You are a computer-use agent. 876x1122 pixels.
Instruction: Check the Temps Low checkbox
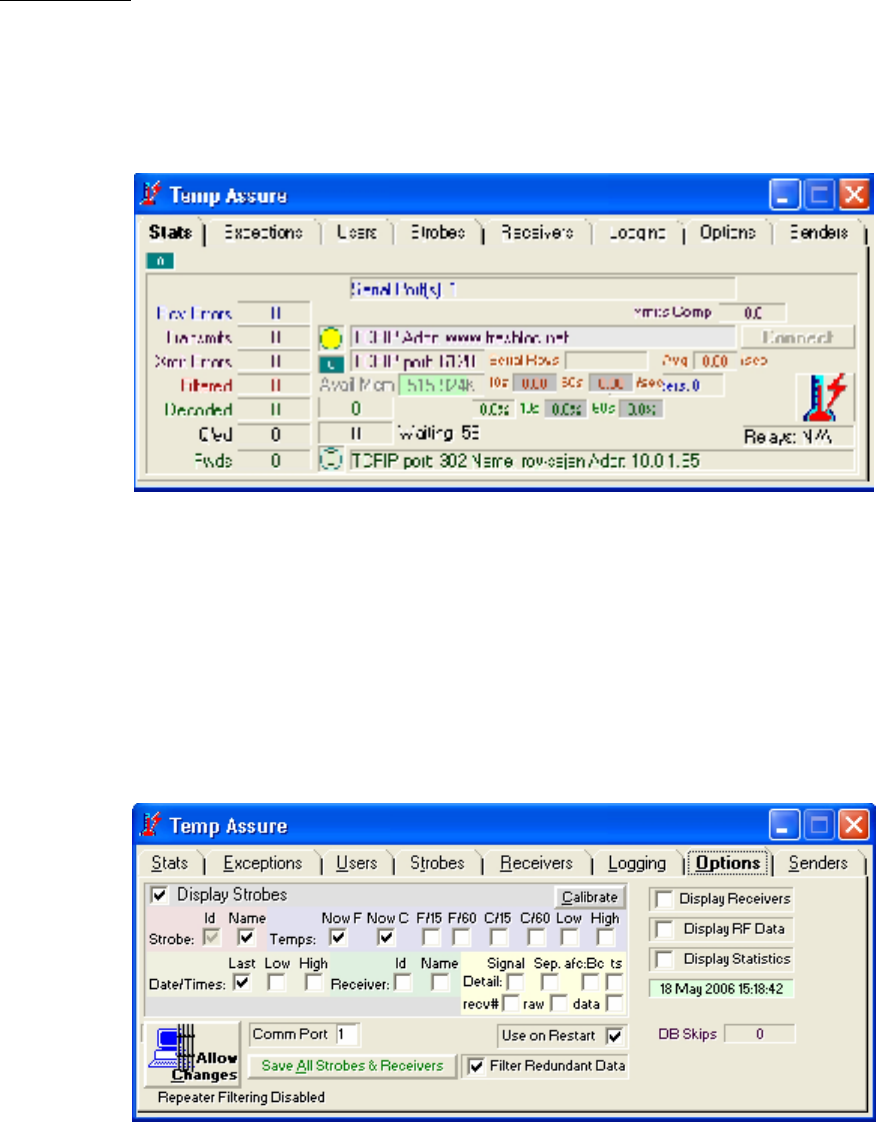570,936
